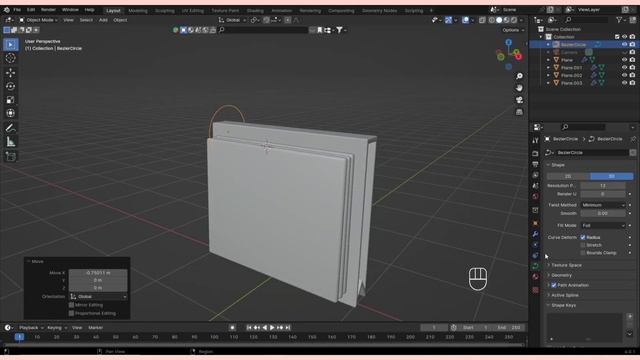Click the pan view hand icon
Image resolution: width=640 pixels, height=360 pixels.
[519, 88]
